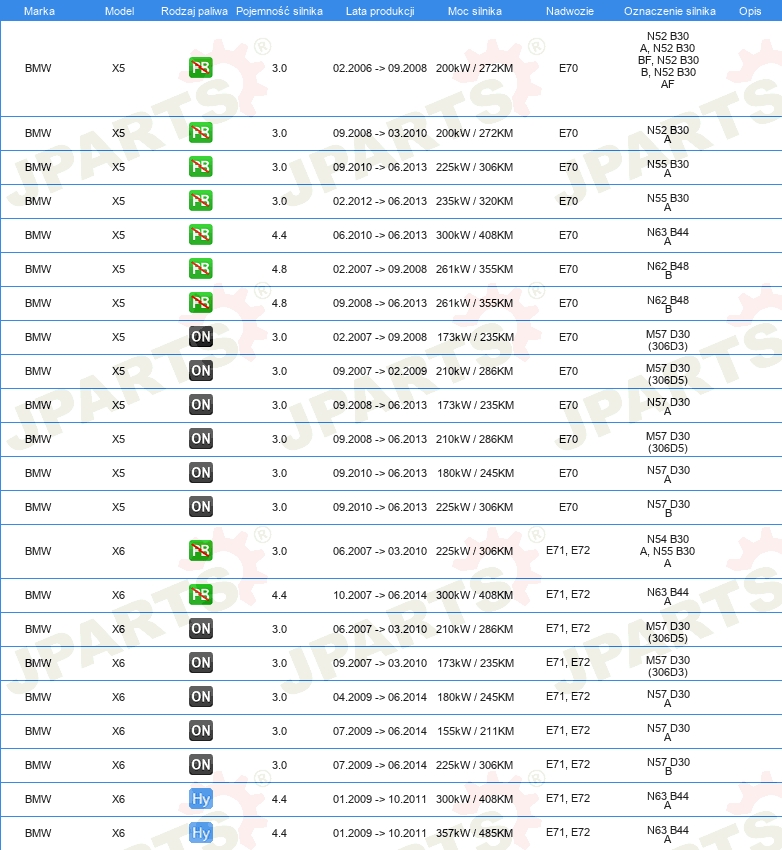Click the N62 B48 B code in the 02.2007 -> 09.2008 row

coord(668,271)
